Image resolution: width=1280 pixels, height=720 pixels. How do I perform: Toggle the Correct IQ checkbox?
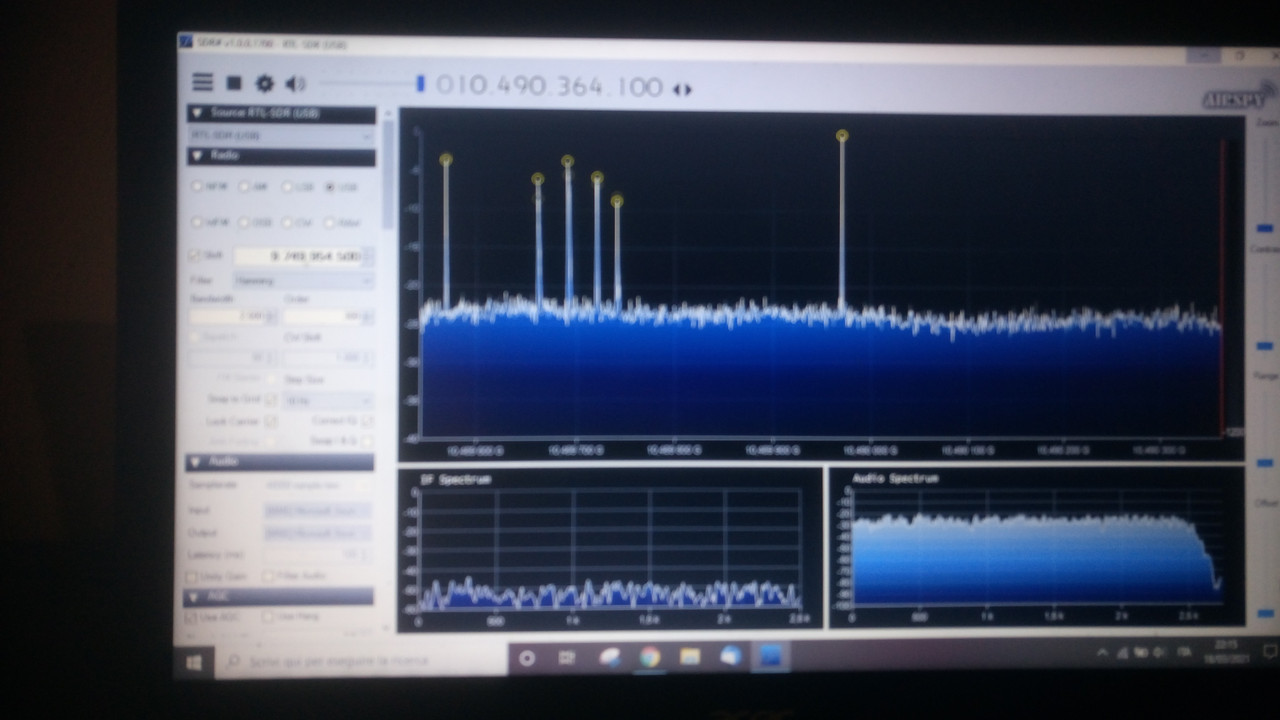[x=366, y=421]
